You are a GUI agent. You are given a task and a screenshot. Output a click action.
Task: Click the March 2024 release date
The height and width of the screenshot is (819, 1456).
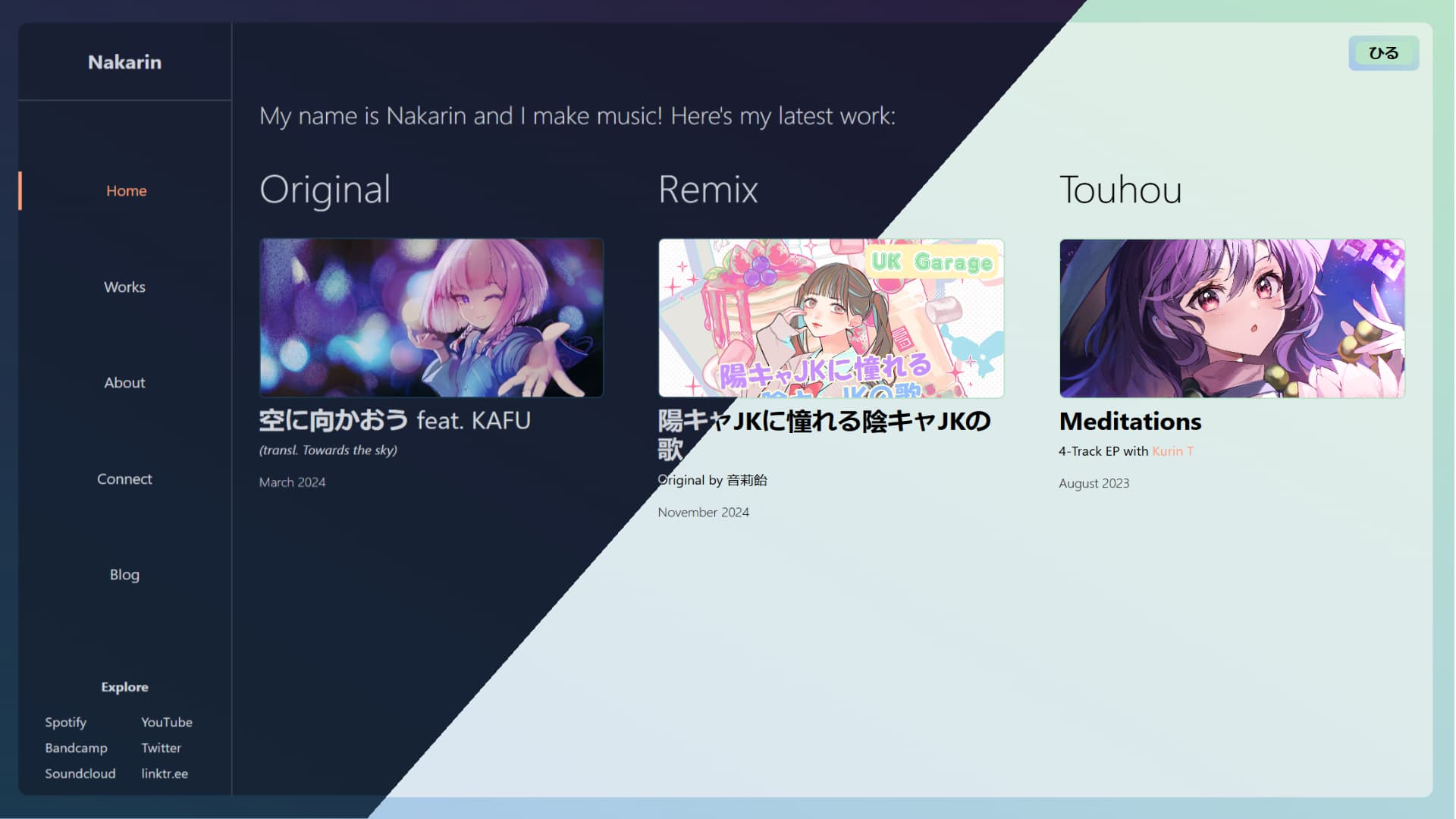tap(292, 482)
